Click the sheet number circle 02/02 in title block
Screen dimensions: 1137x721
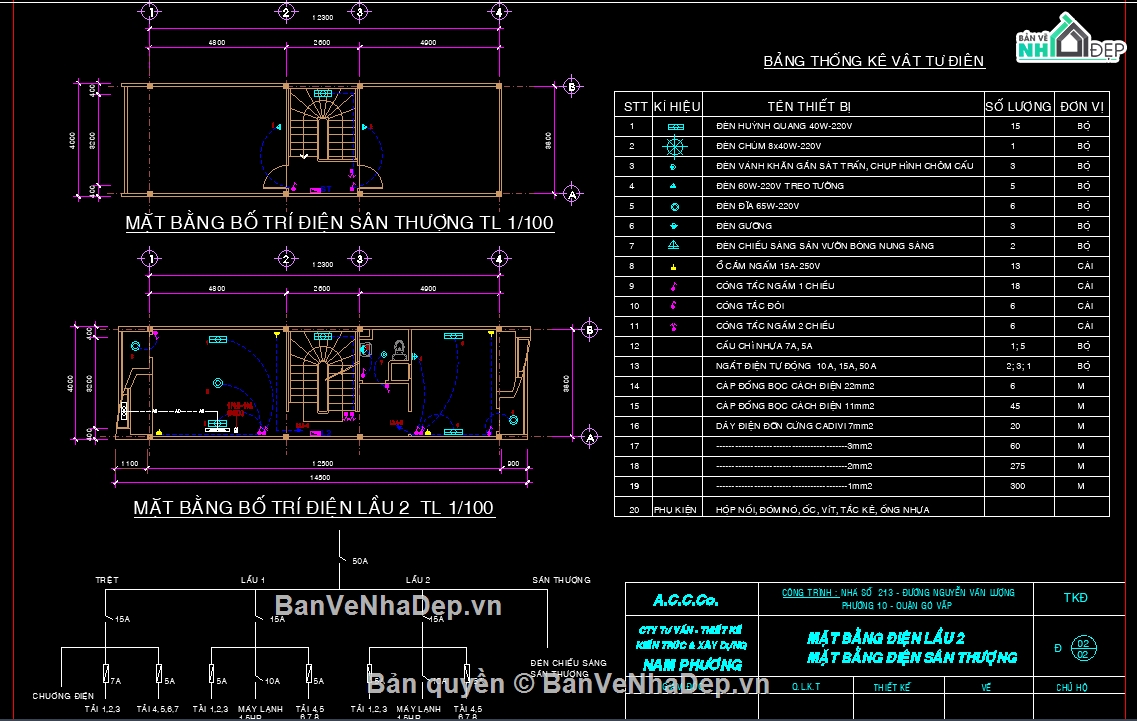[1083, 648]
